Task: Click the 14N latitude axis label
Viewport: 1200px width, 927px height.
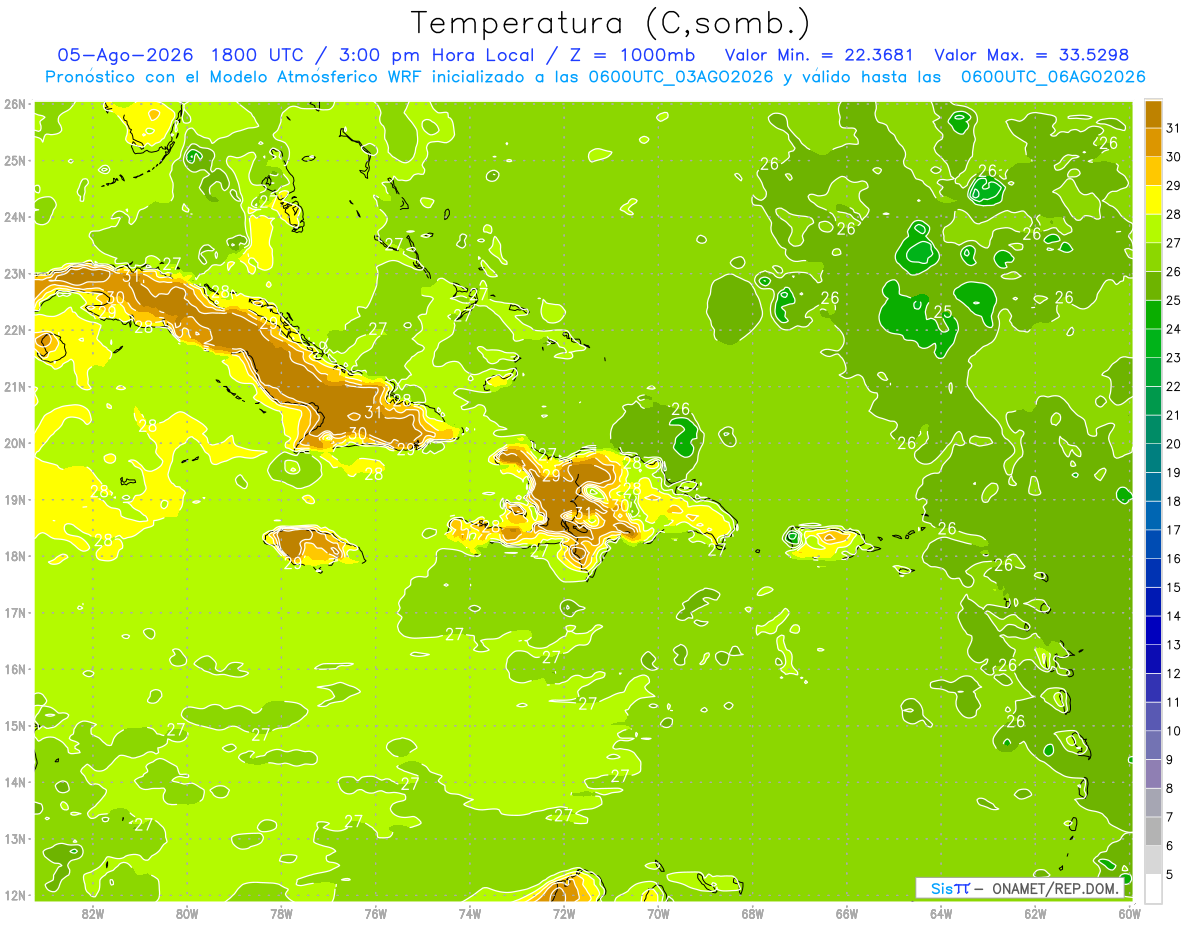Action: (15, 782)
